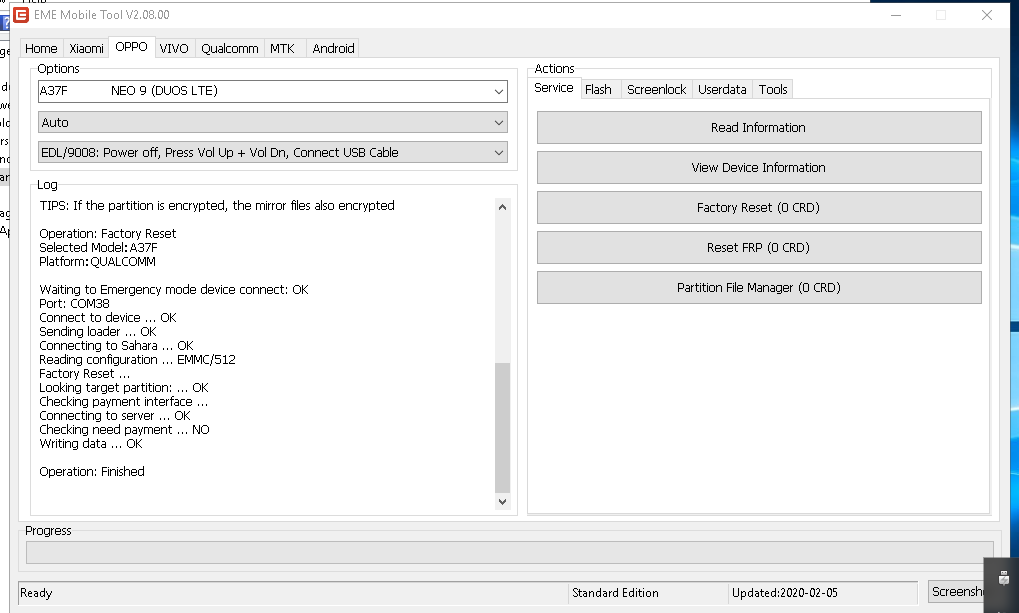Open the Home tab
Image resolution: width=1019 pixels, height=613 pixels.
tap(41, 49)
